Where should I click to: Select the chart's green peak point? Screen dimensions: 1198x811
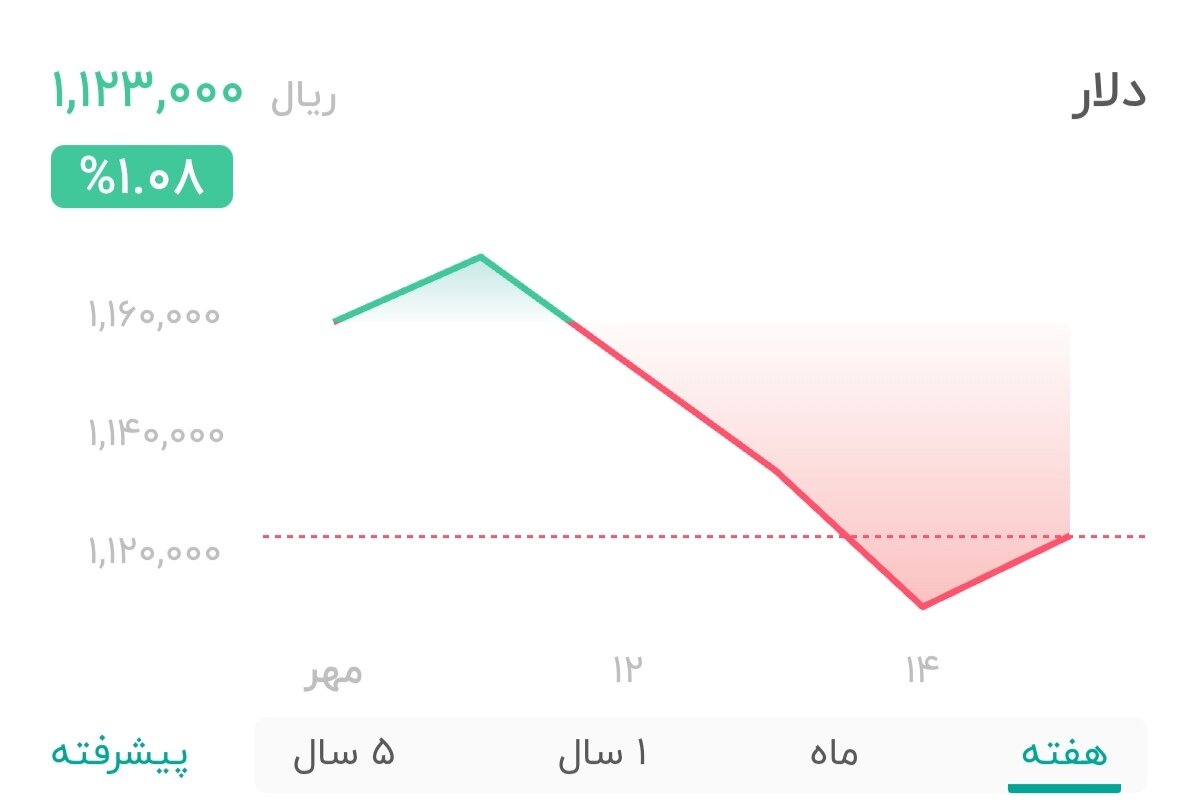coord(482,257)
